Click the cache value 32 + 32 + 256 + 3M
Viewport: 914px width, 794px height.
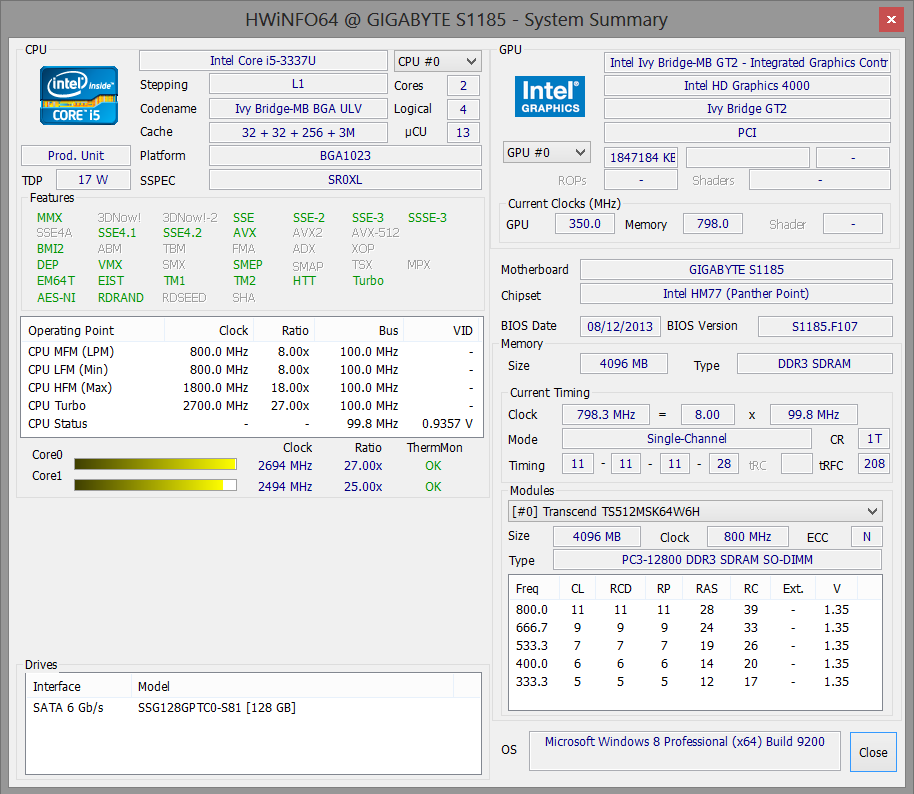tap(298, 132)
